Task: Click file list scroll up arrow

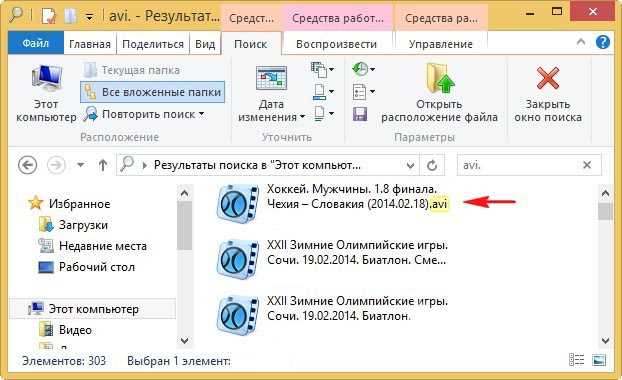Action: [605, 194]
